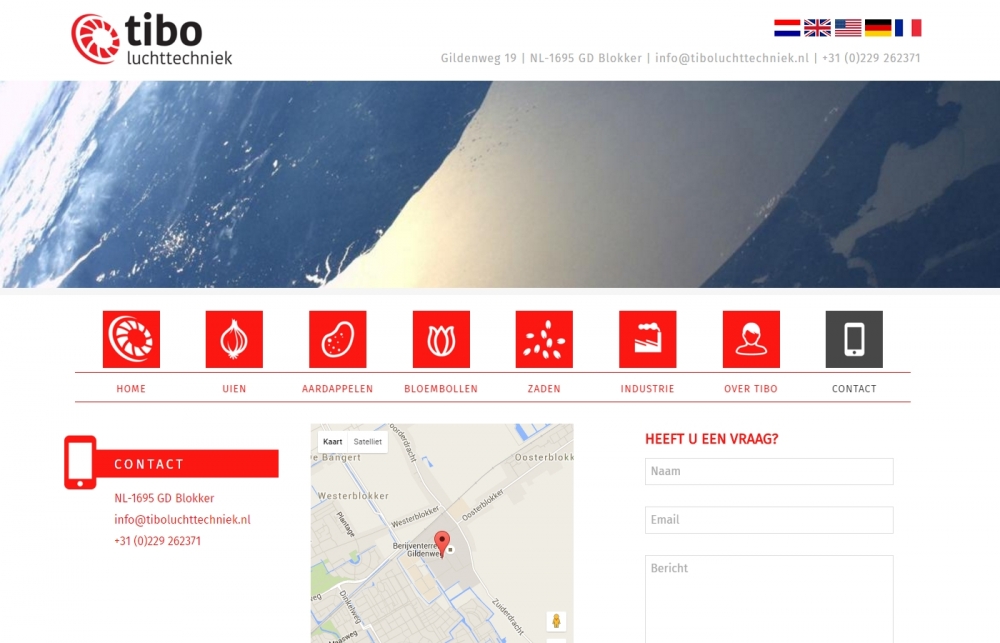
Task: Switch language using the UK flag
Action: point(817,27)
